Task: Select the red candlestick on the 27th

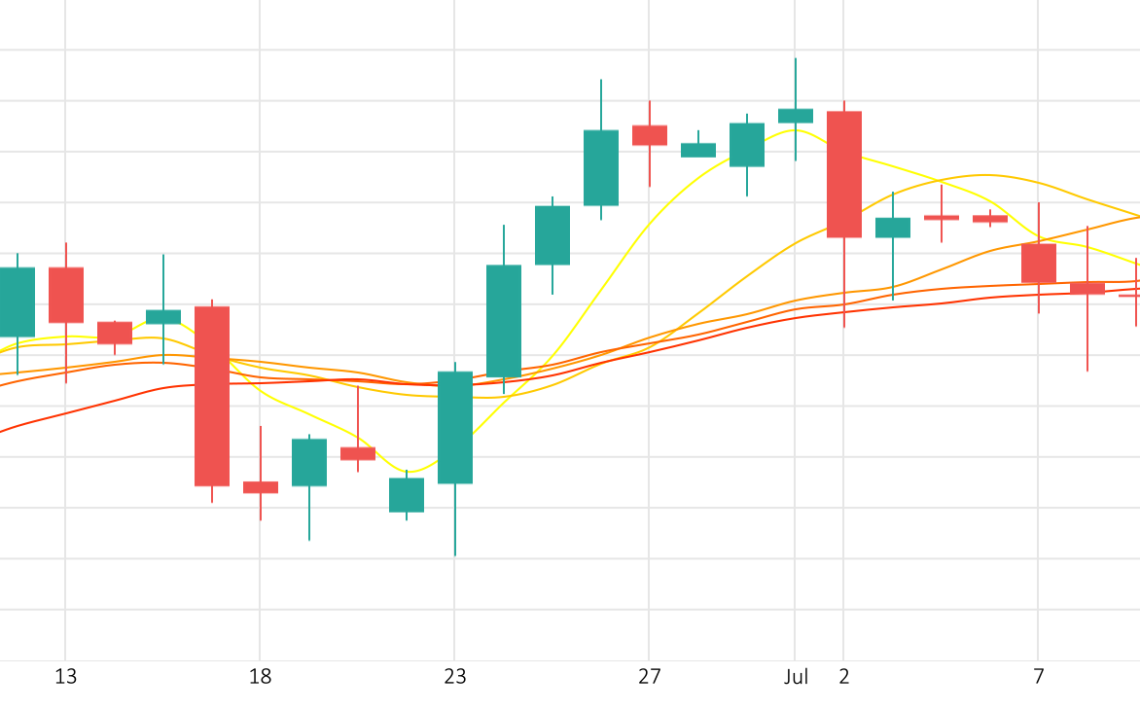Action: (x=650, y=135)
